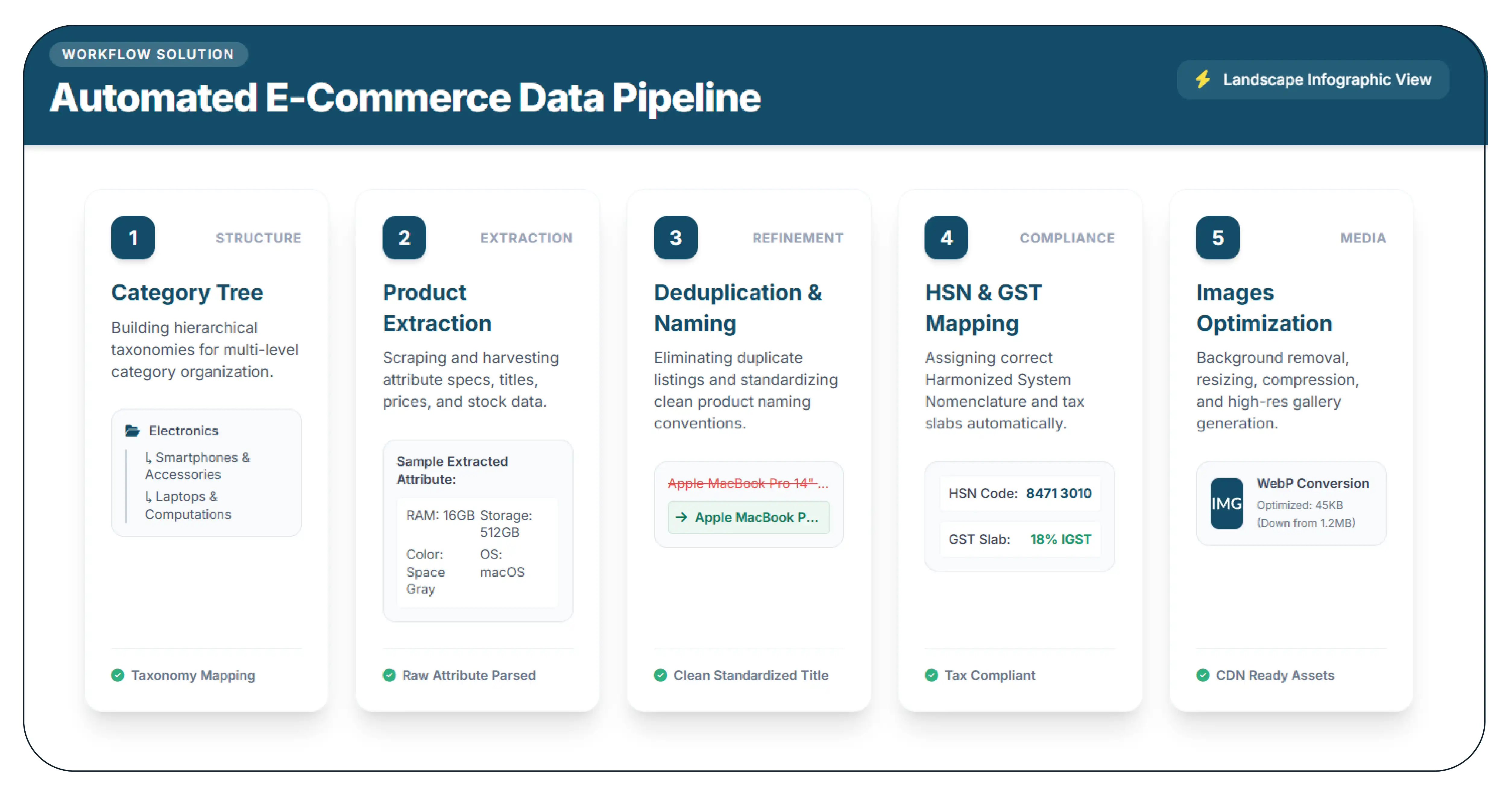Click the step 4 number badge
This screenshot has width=1512, height=796.
947,238
